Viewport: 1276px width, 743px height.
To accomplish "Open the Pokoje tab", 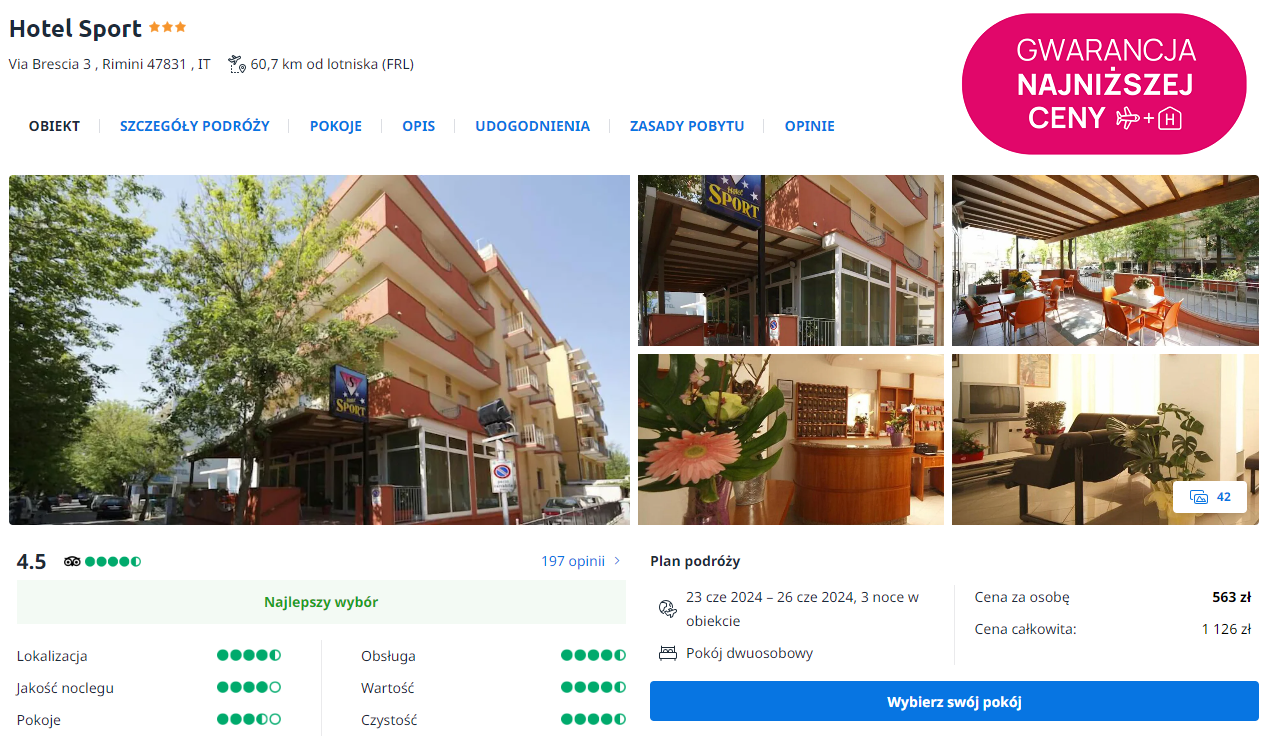I will pos(336,126).
